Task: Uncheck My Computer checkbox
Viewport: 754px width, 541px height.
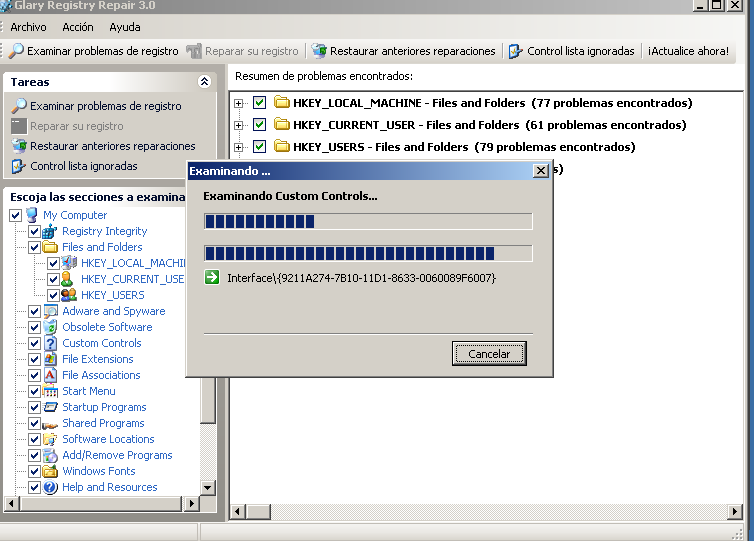Action: (x=15, y=215)
